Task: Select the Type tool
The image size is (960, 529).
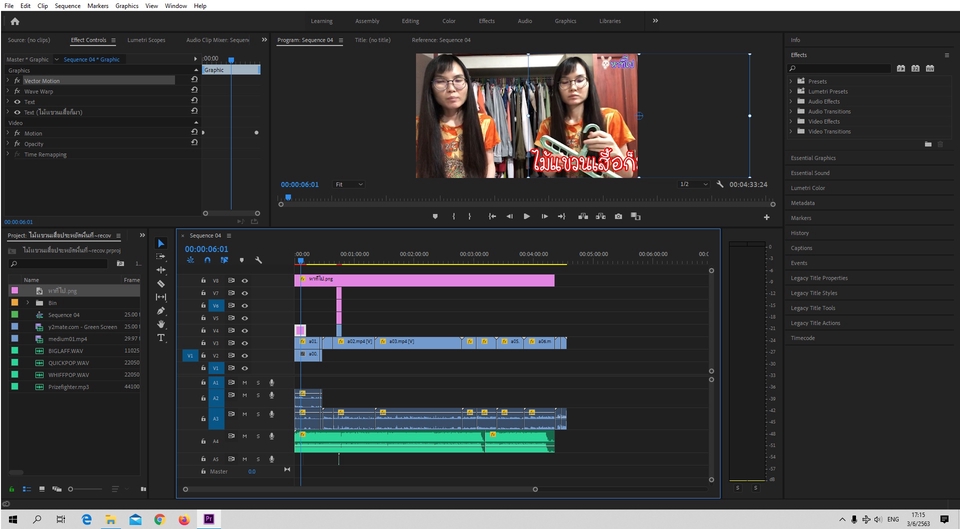Action: pyautogui.click(x=161, y=337)
